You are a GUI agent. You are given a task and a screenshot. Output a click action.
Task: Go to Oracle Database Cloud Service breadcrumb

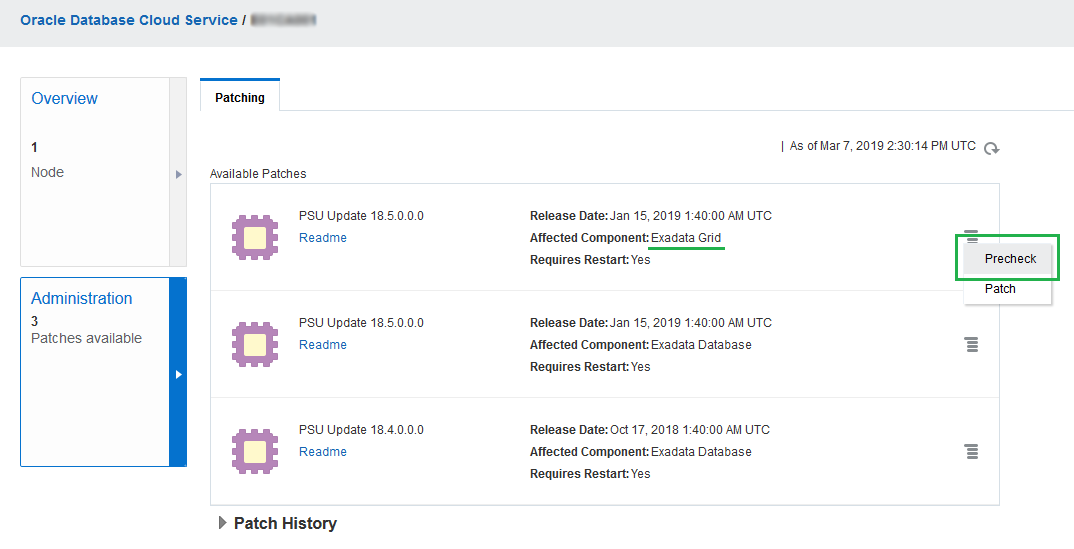(129, 20)
